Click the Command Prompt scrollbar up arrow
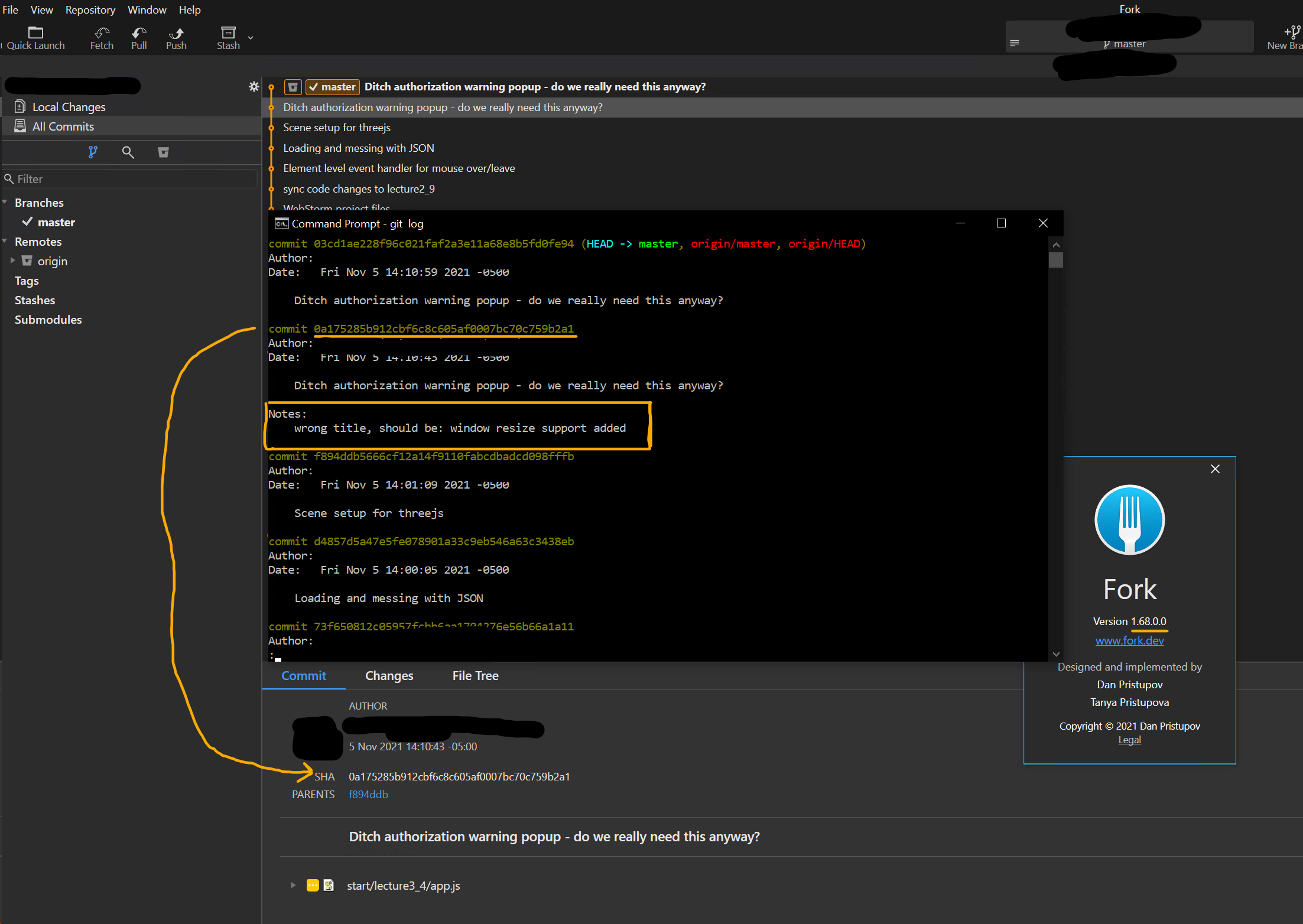1303x924 pixels. pos(1056,245)
